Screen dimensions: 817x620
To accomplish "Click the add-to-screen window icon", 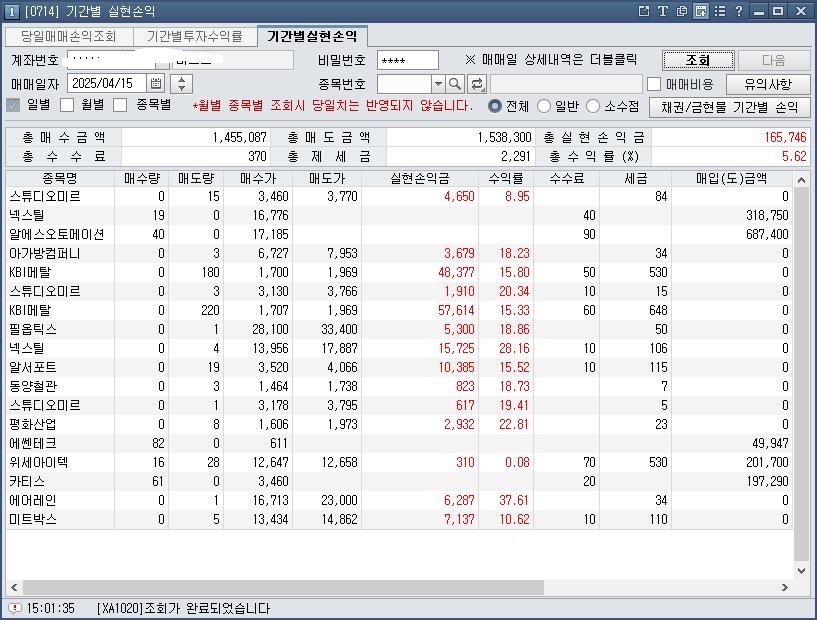I will click(x=701, y=11).
